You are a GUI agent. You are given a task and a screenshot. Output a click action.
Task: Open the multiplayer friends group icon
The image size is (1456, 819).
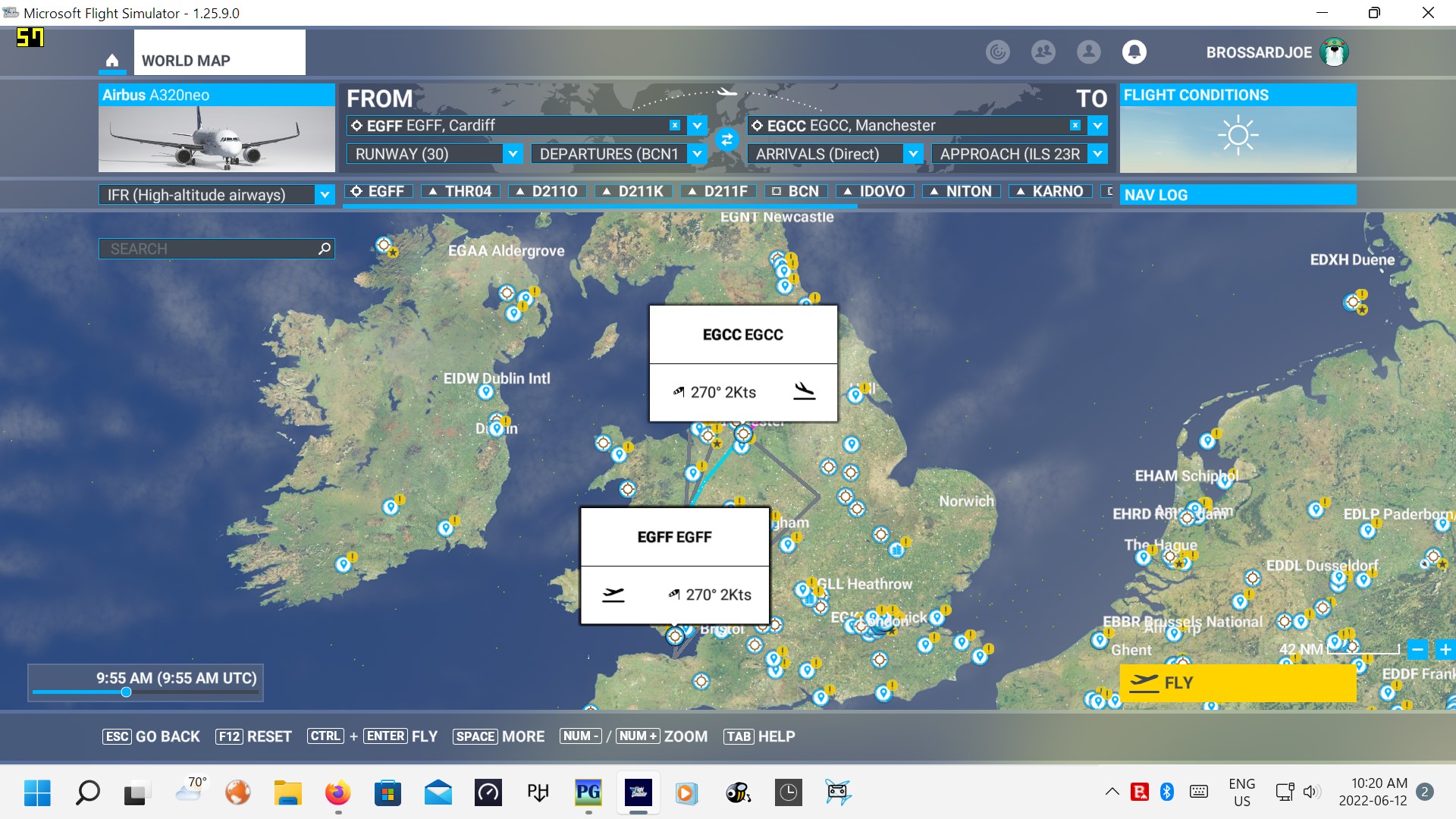[1043, 52]
